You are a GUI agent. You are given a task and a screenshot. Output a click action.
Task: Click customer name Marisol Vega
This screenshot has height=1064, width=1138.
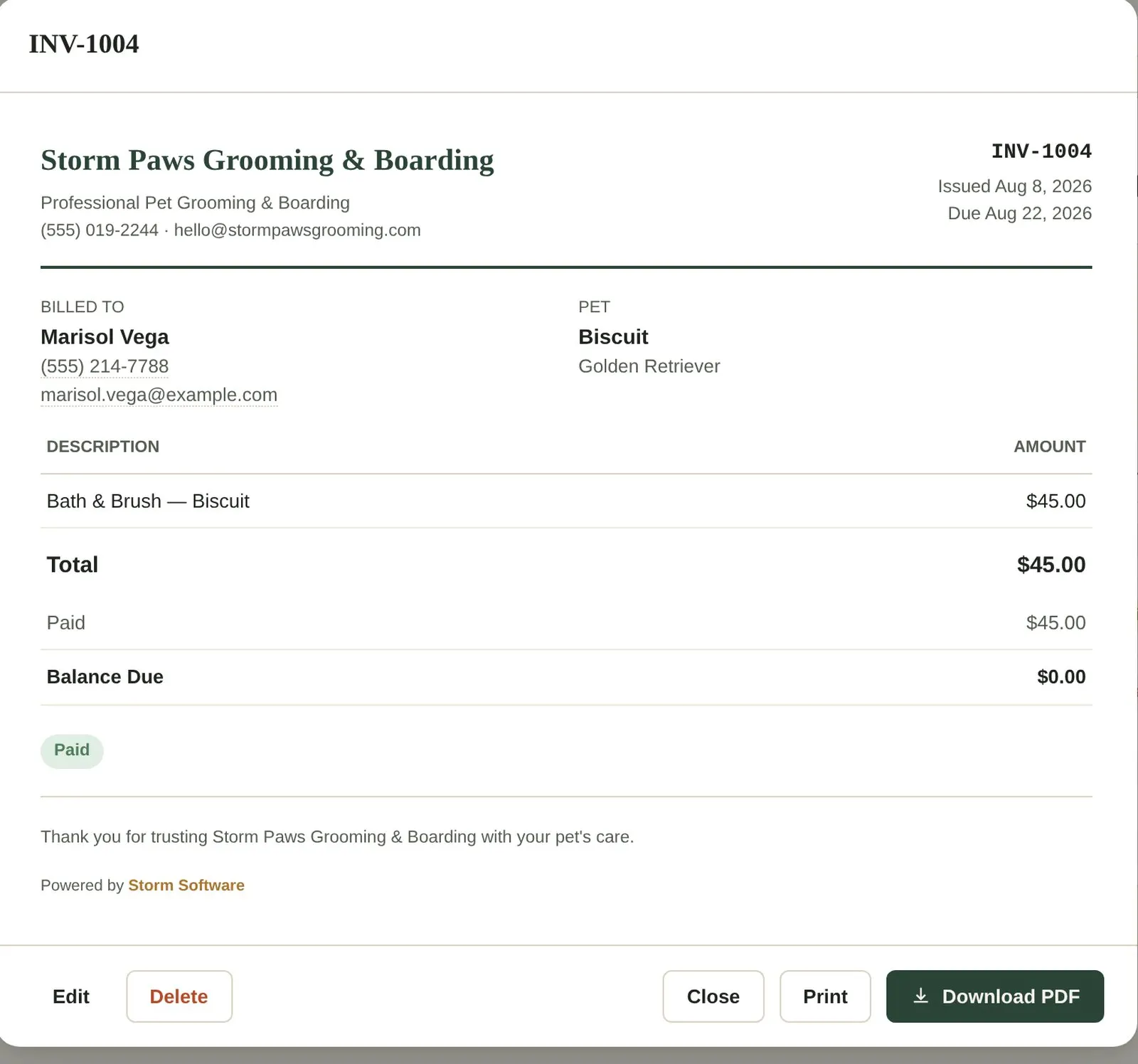click(x=105, y=336)
